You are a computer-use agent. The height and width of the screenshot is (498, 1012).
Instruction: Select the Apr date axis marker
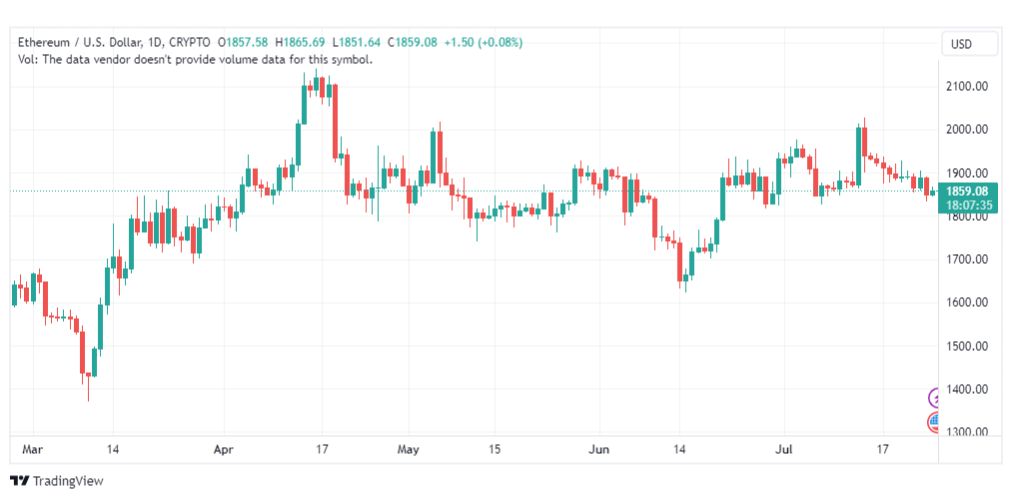coord(224,449)
